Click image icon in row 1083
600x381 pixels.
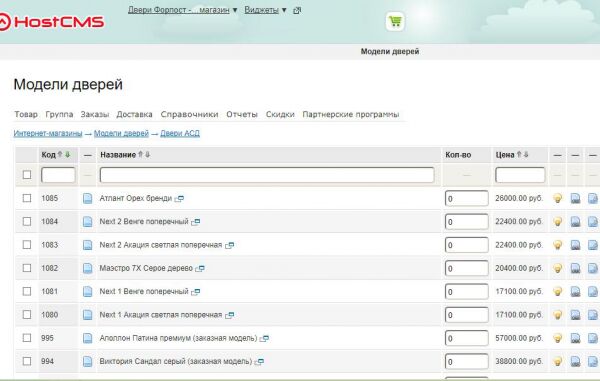[x=576, y=245]
